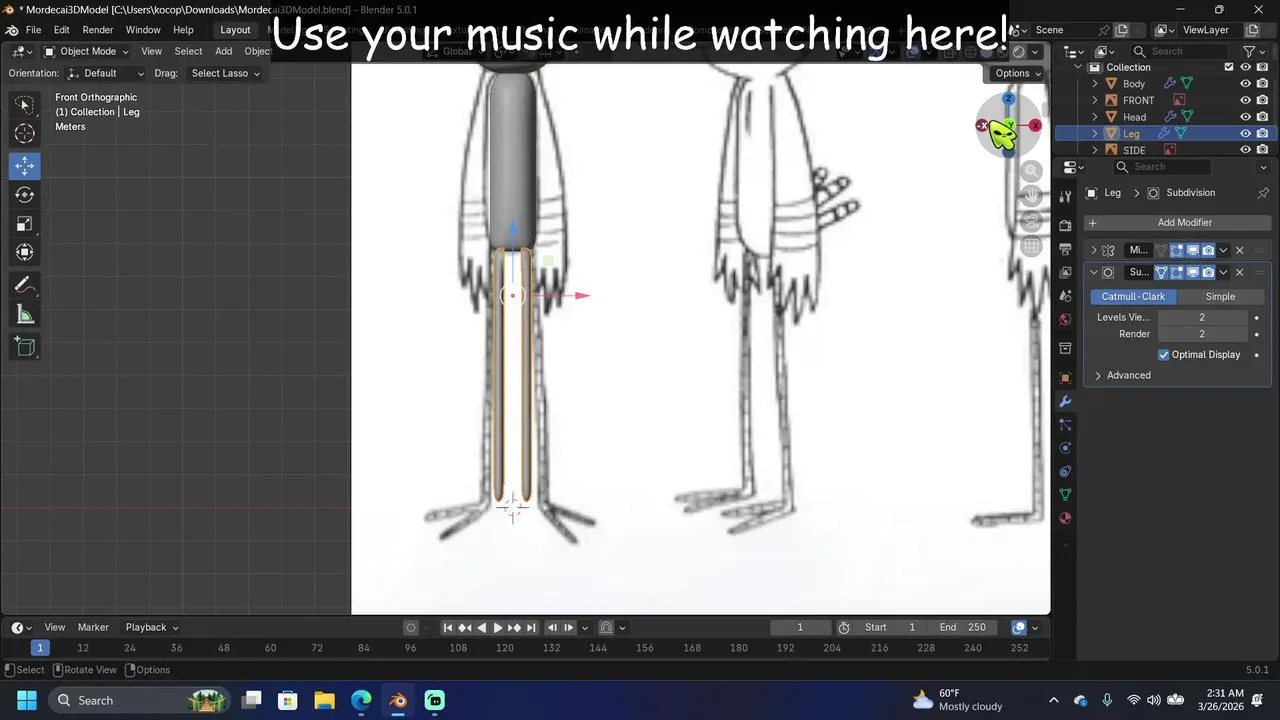Toggle Optimal Display checkbox
The width and height of the screenshot is (1280, 720).
[x=1164, y=355]
